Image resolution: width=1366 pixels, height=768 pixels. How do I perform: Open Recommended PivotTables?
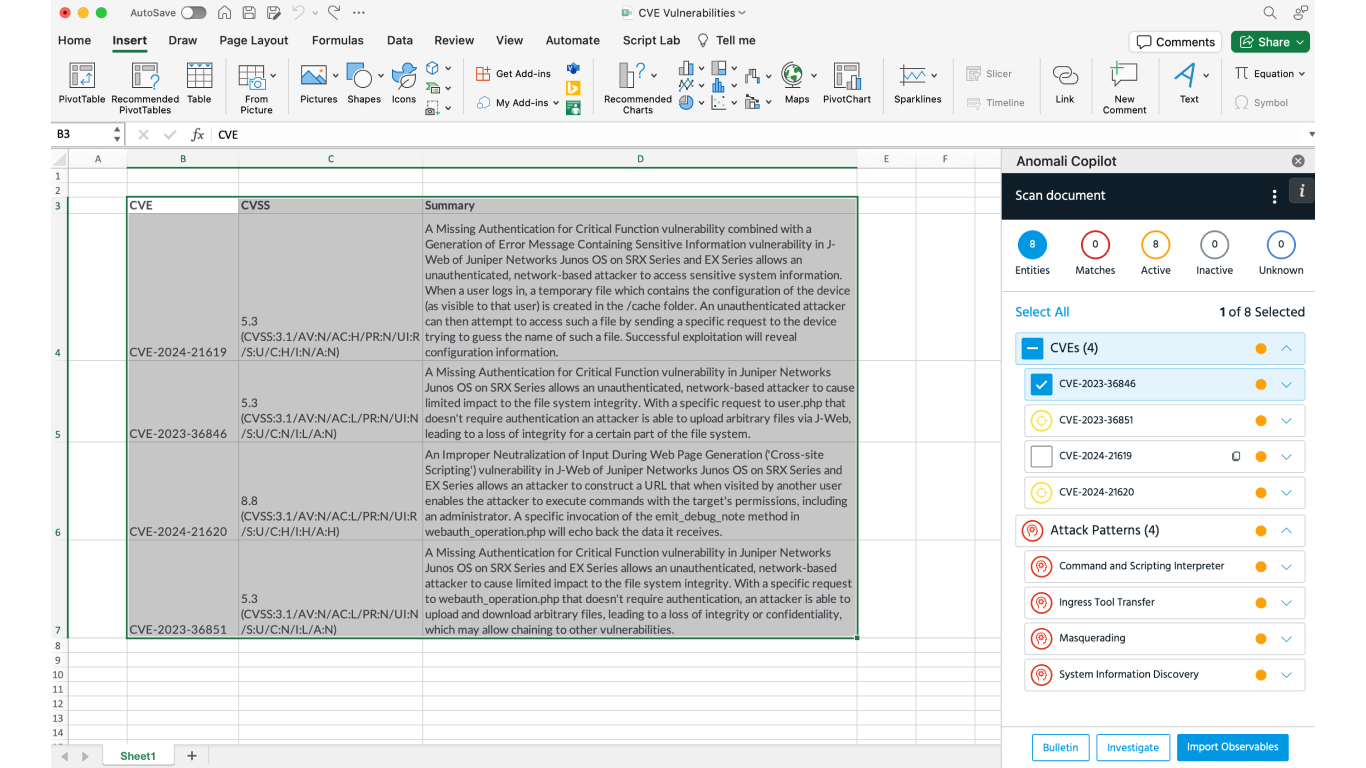click(x=145, y=88)
